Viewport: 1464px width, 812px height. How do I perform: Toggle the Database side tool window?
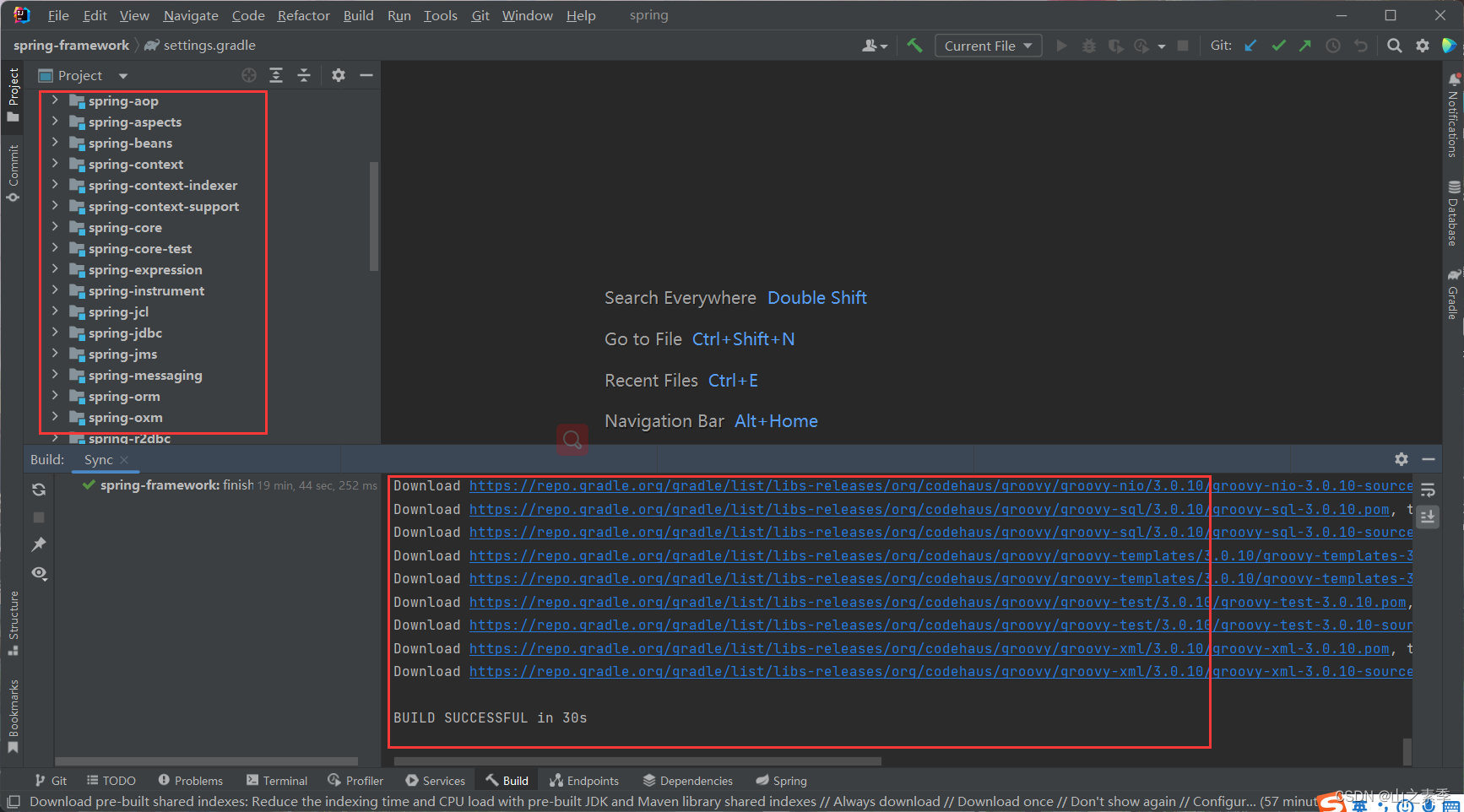(1453, 213)
